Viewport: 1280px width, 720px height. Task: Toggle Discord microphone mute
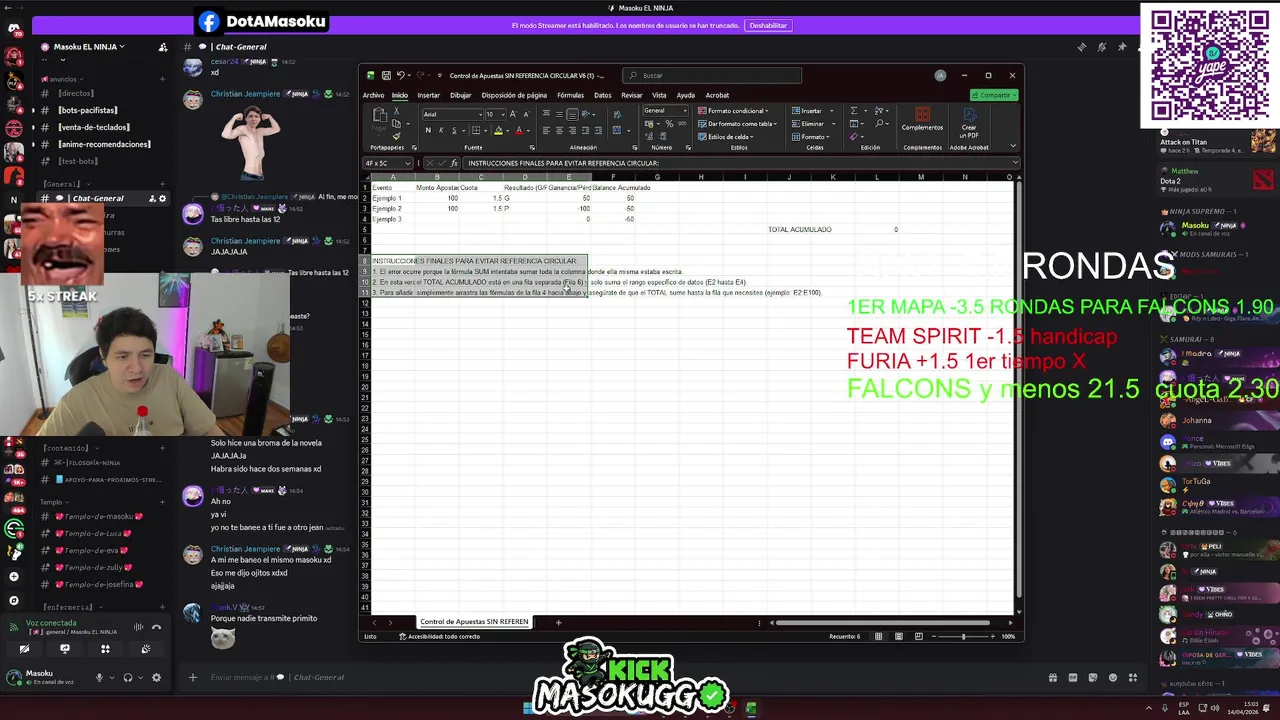tap(99, 677)
